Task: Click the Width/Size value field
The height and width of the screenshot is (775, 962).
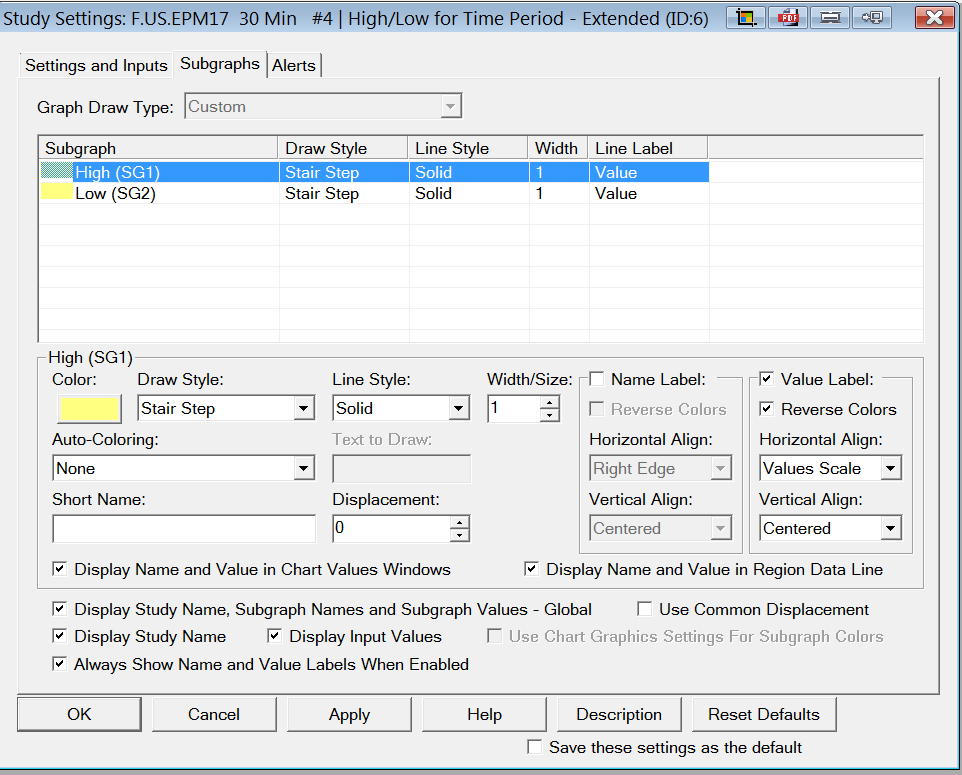Action: coord(514,409)
